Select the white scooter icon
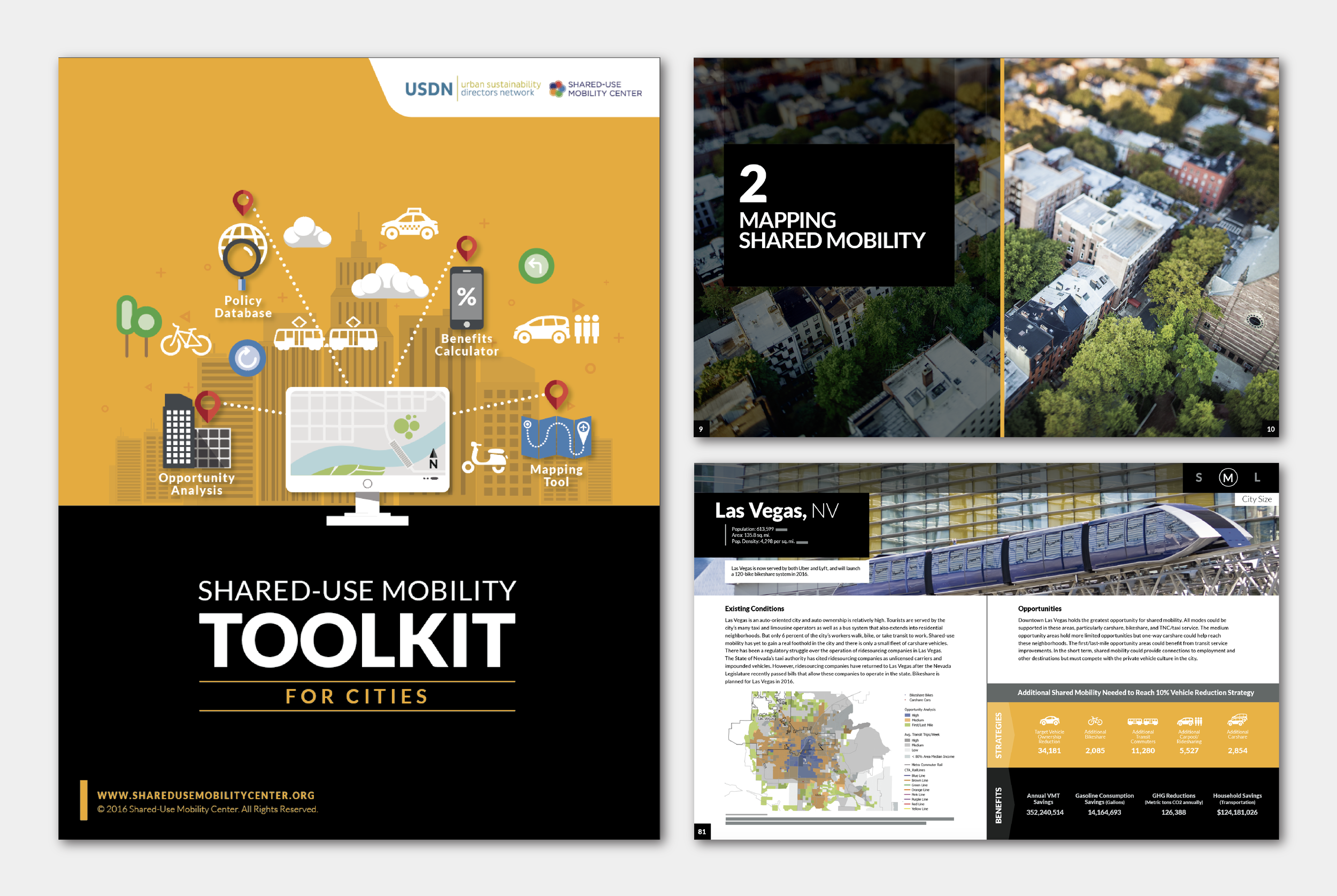Image resolution: width=1337 pixels, height=896 pixels. (x=484, y=457)
